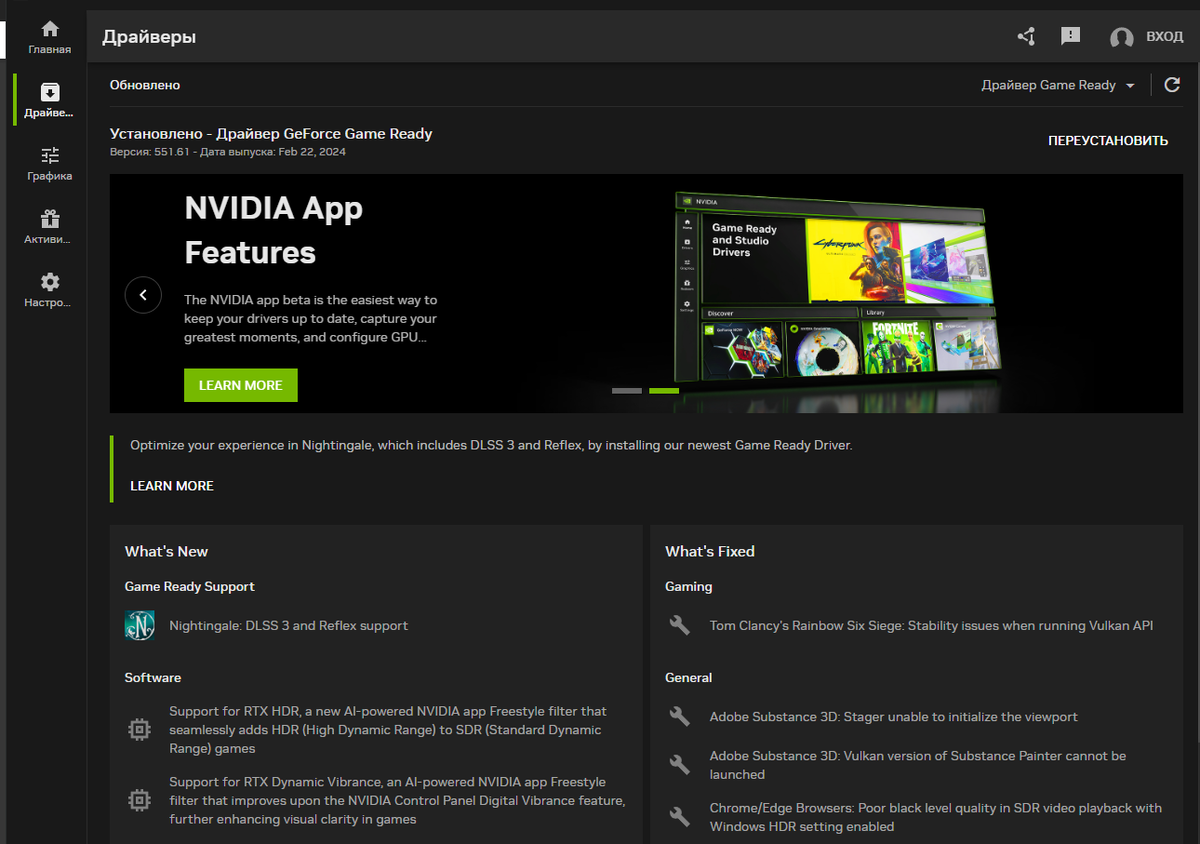
Task: Select the green active carousel indicator
Action: pyautogui.click(x=664, y=390)
